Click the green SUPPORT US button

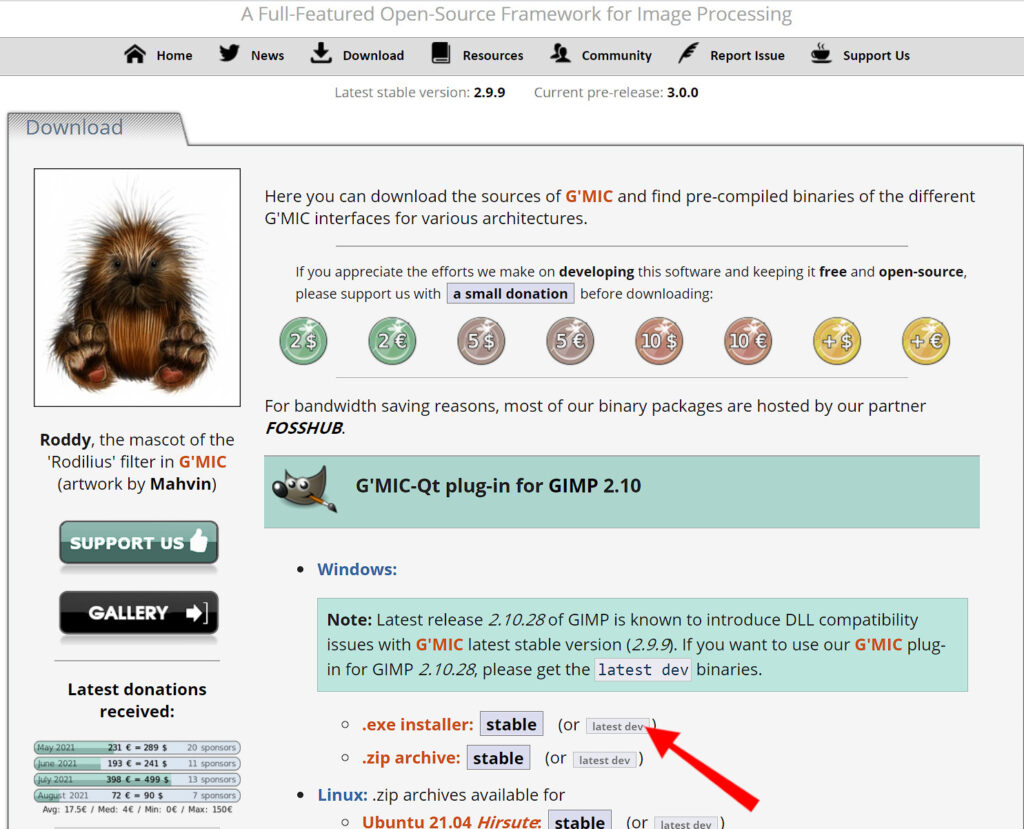pyautogui.click(x=138, y=542)
